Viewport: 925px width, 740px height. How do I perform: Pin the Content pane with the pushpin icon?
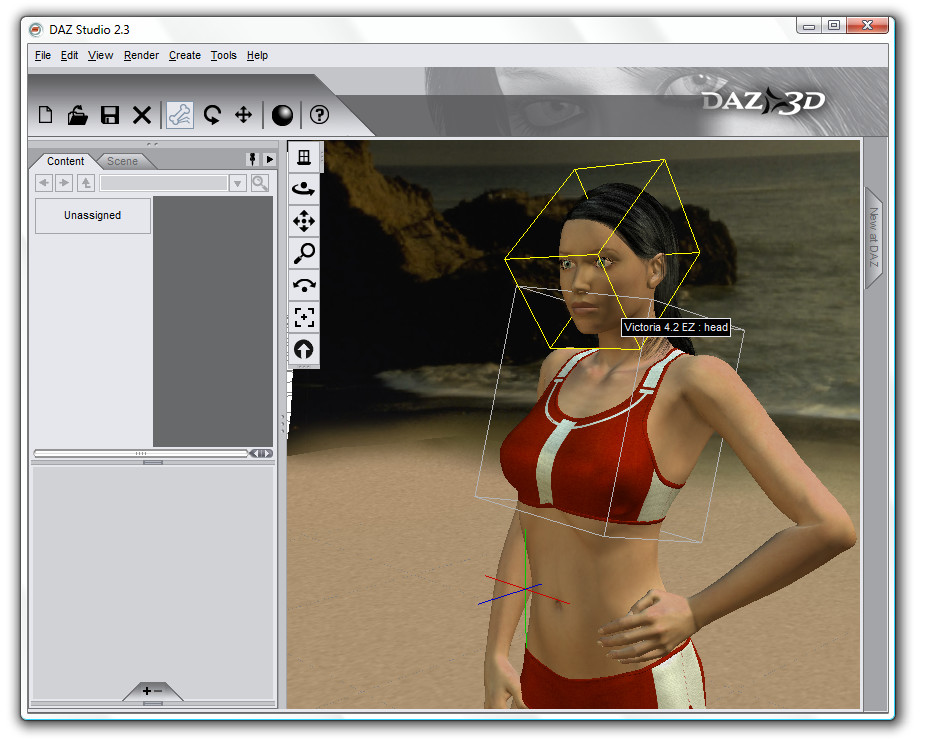click(x=252, y=159)
